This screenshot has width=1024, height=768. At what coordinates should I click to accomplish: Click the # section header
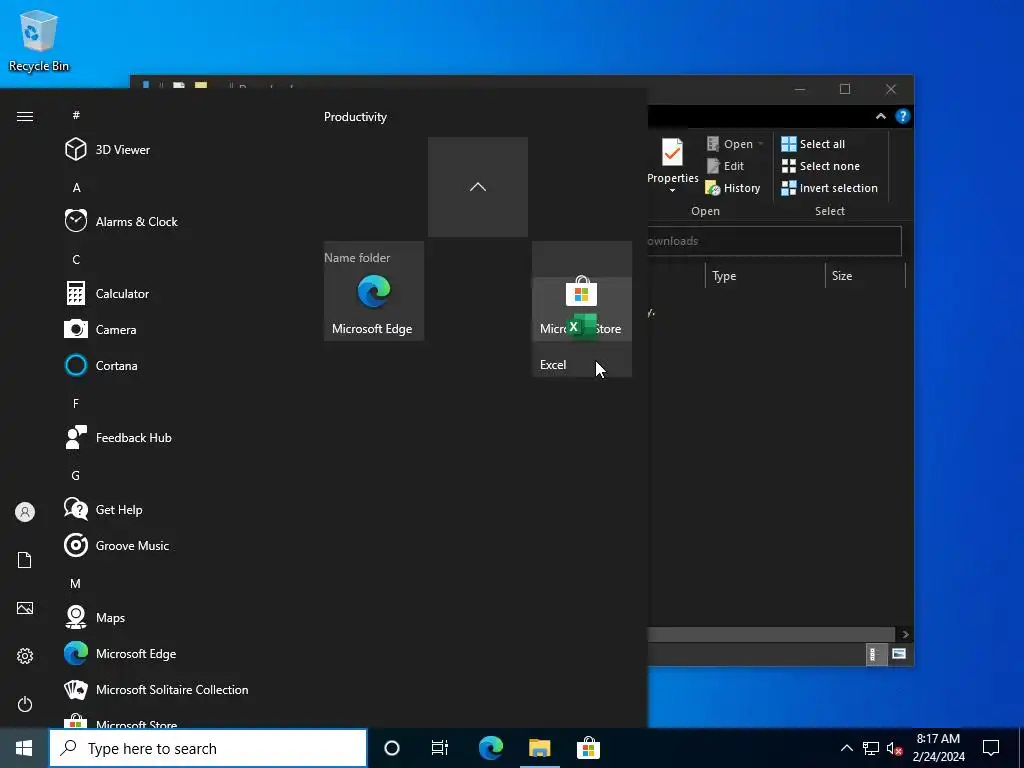tap(76, 115)
